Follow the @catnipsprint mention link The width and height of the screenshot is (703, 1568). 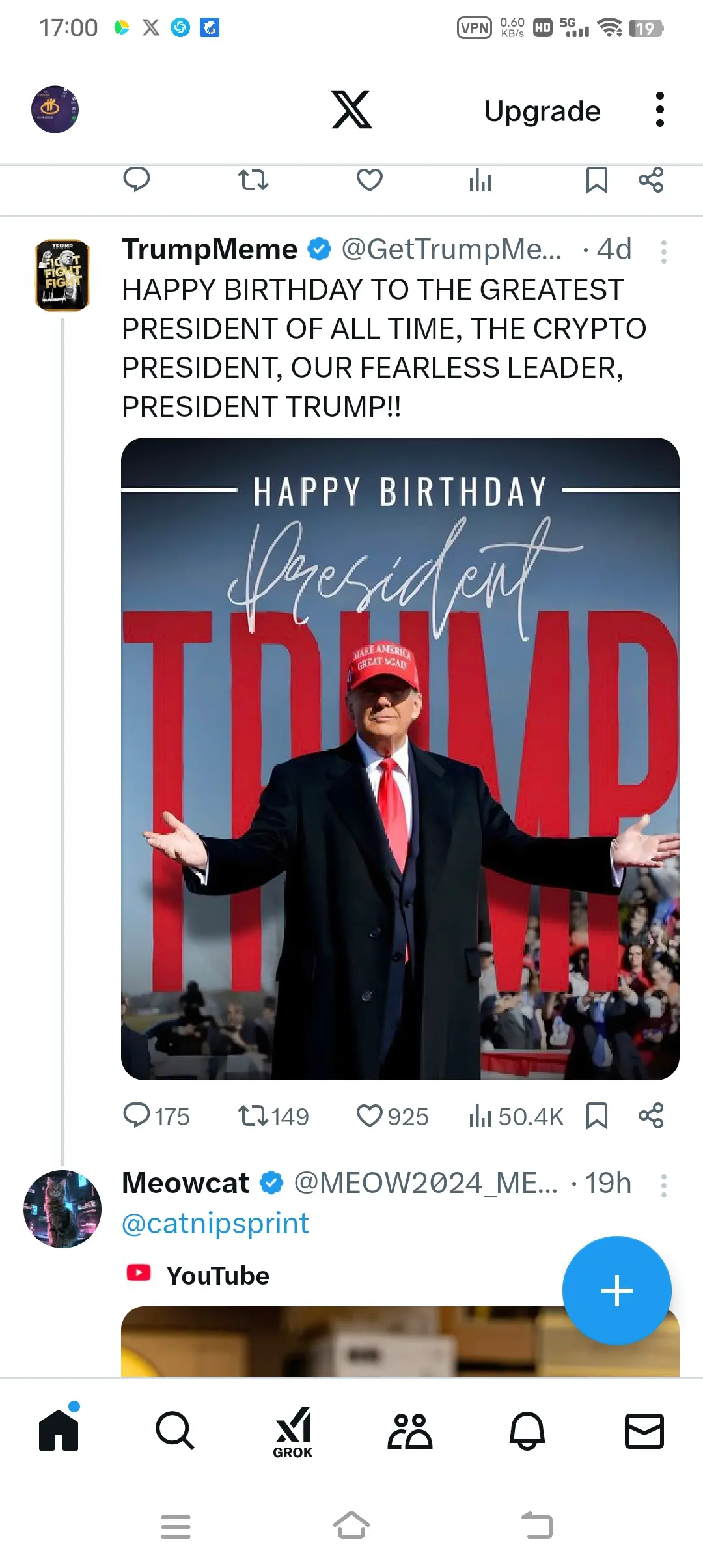pyautogui.click(x=215, y=1223)
